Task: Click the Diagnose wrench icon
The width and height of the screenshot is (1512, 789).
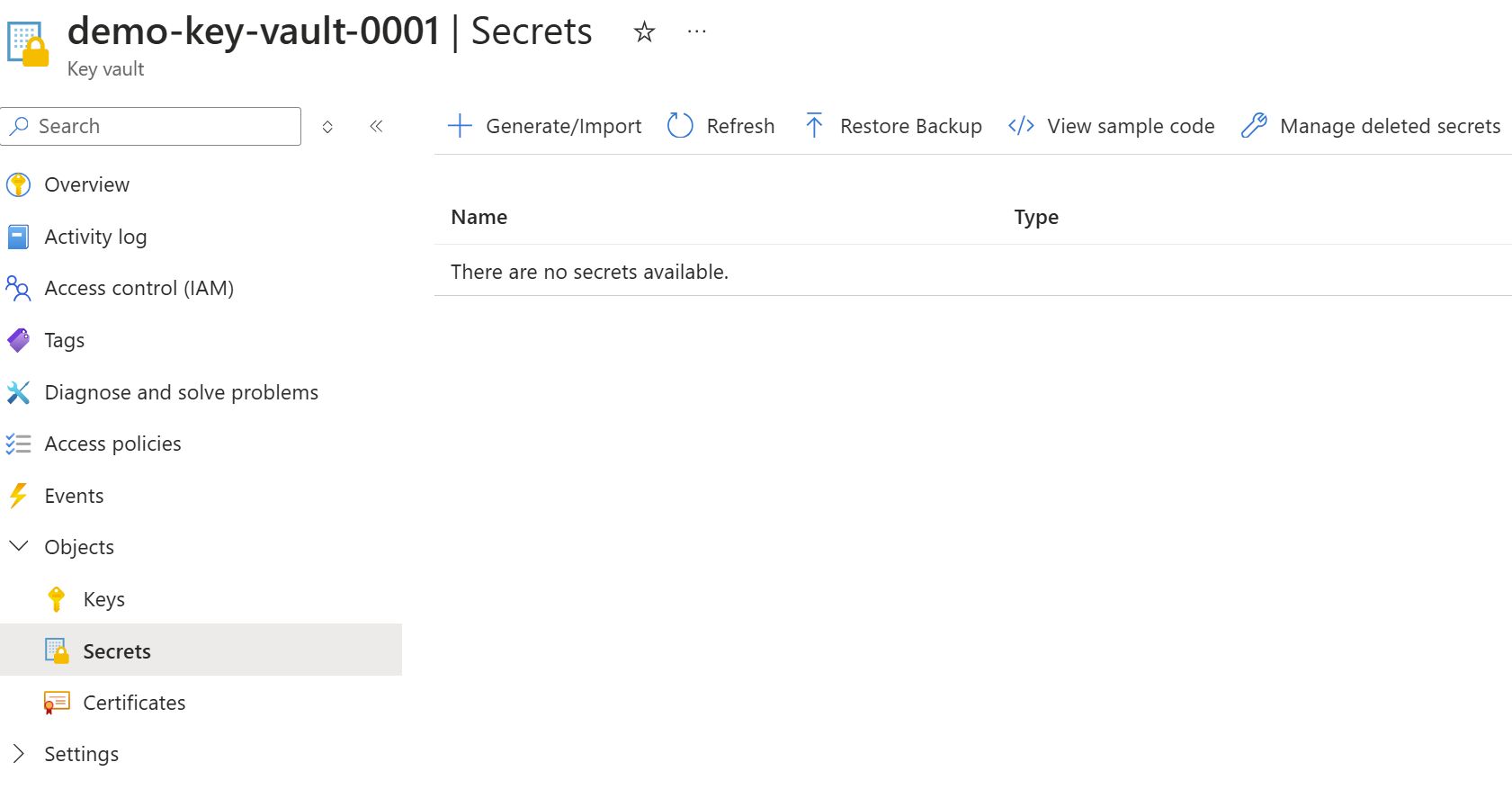Action: pos(18,392)
